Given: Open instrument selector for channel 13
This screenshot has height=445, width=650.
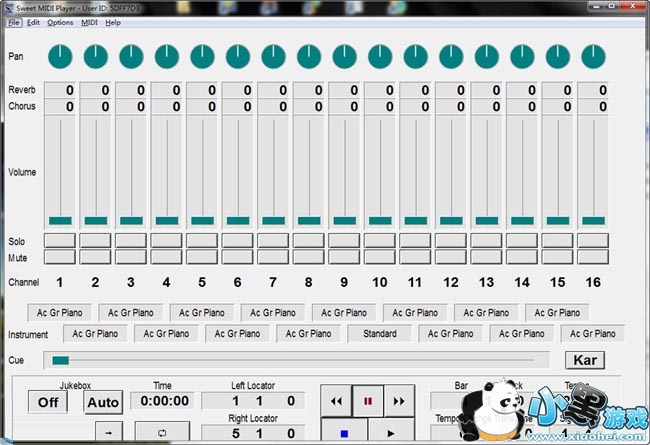Looking at the screenshot, I should pyautogui.click(x=486, y=313).
